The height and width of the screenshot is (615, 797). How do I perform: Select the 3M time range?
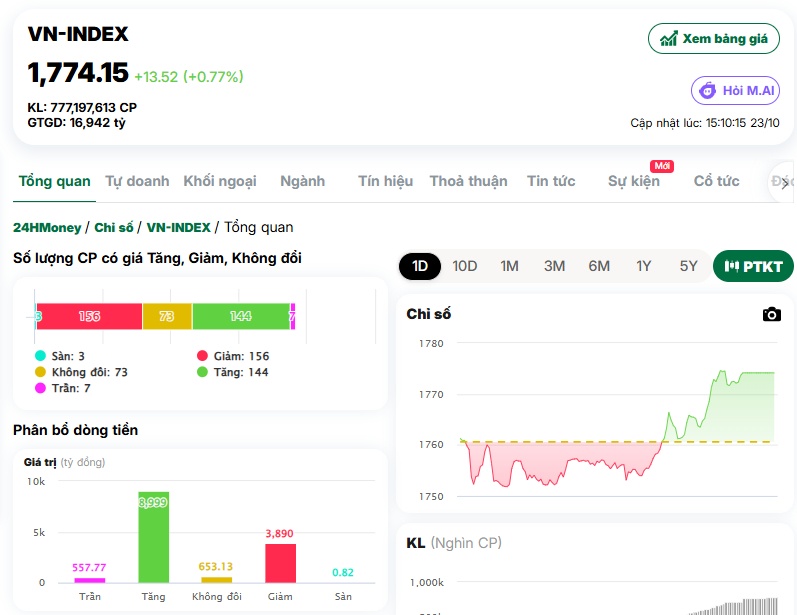pos(554,266)
